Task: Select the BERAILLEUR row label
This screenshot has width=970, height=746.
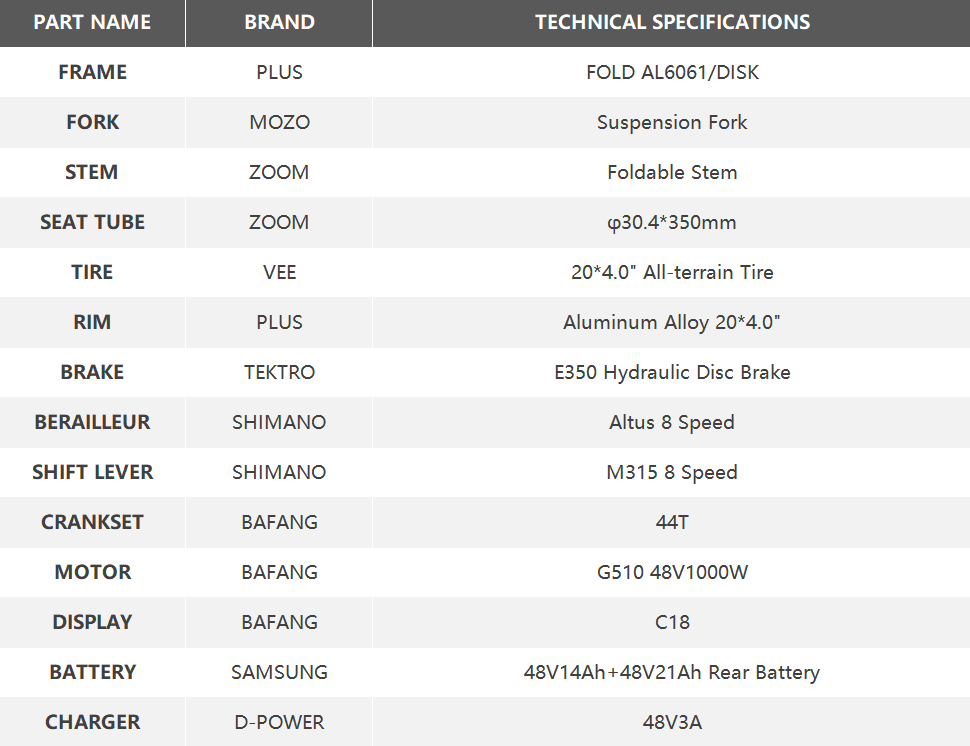Action: coord(92,422)
